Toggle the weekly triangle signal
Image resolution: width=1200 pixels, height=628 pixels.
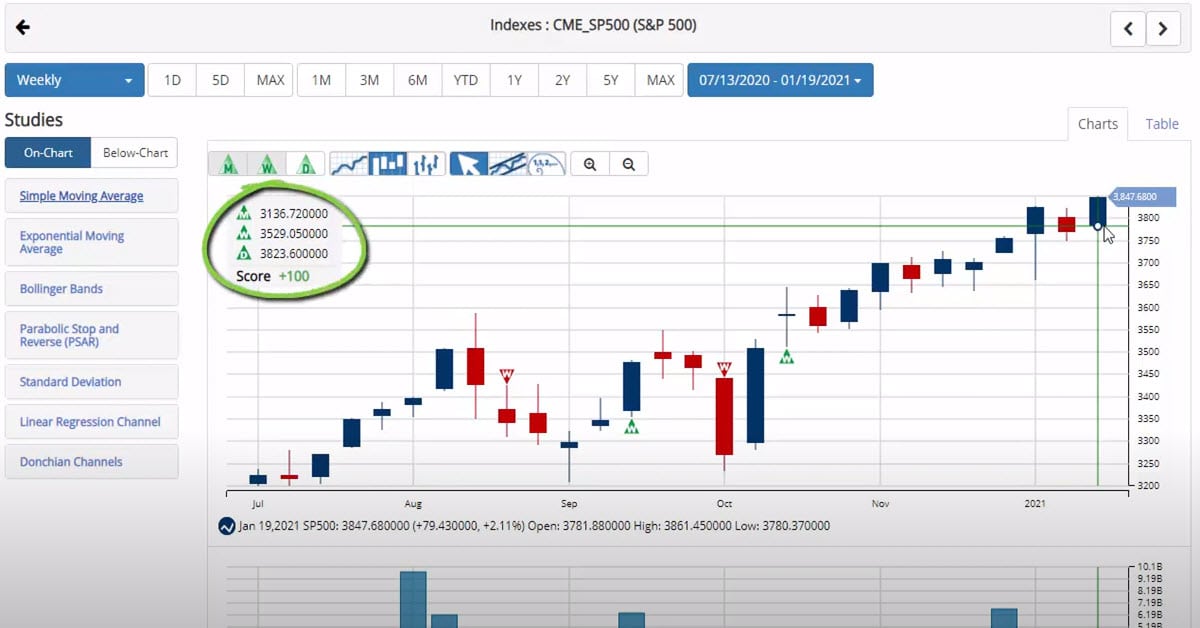[267, 164]
